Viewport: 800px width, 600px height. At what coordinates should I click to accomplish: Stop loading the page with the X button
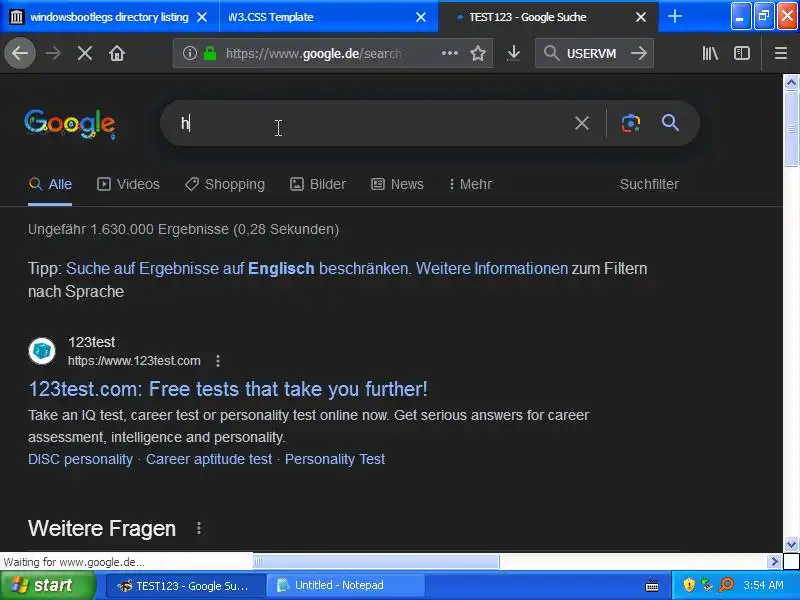pyautogui.click(x=85, y=53)
